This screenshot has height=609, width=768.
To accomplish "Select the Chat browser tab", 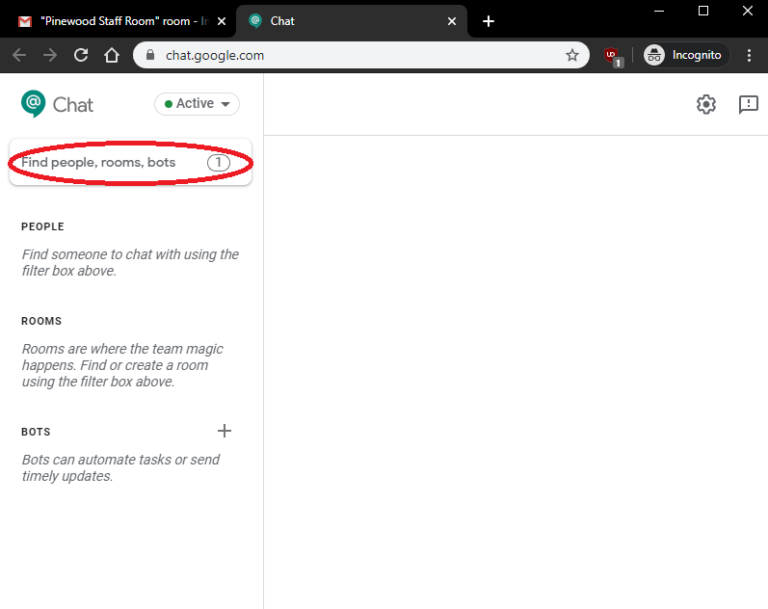I will pyautogui.click(x=340, y=21).
